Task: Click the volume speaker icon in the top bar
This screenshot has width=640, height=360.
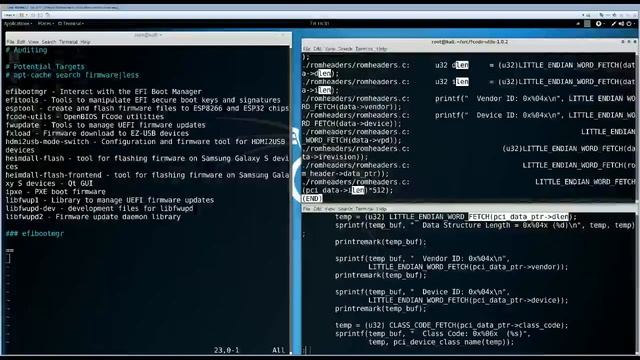Action: (621, 24)
